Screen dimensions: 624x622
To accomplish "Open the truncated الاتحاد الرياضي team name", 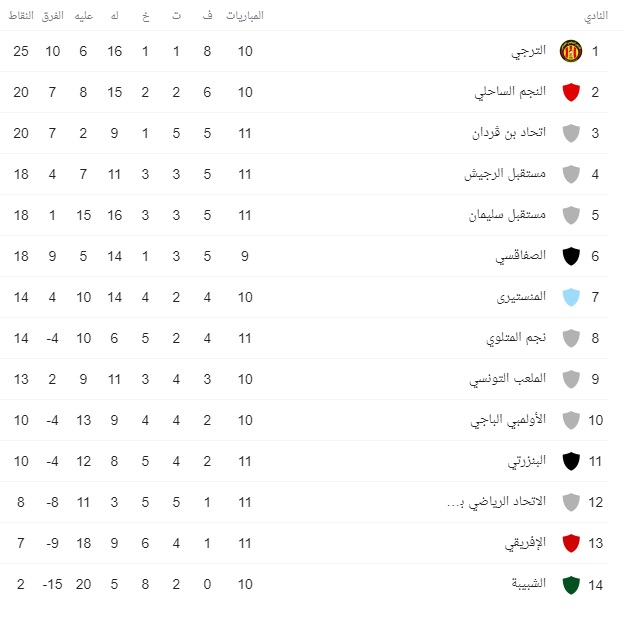I will (496, 502).
